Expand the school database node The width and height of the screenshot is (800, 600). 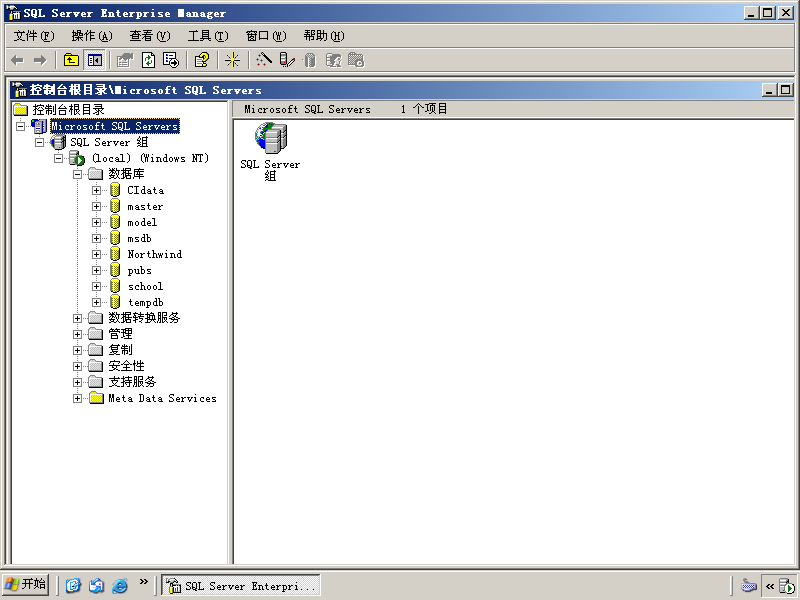pos(96,287)
